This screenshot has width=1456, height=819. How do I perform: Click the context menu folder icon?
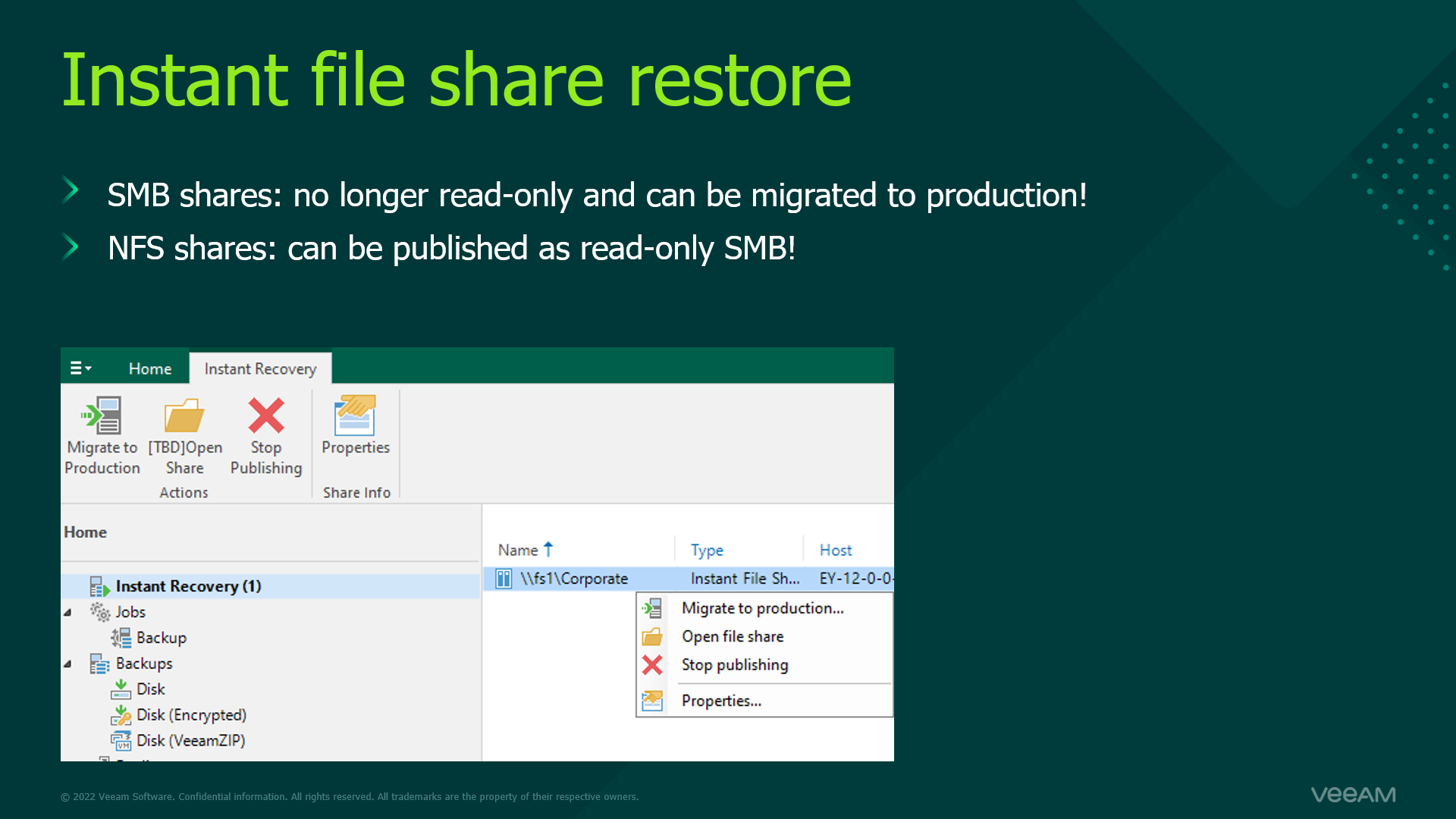click(652, 637)
